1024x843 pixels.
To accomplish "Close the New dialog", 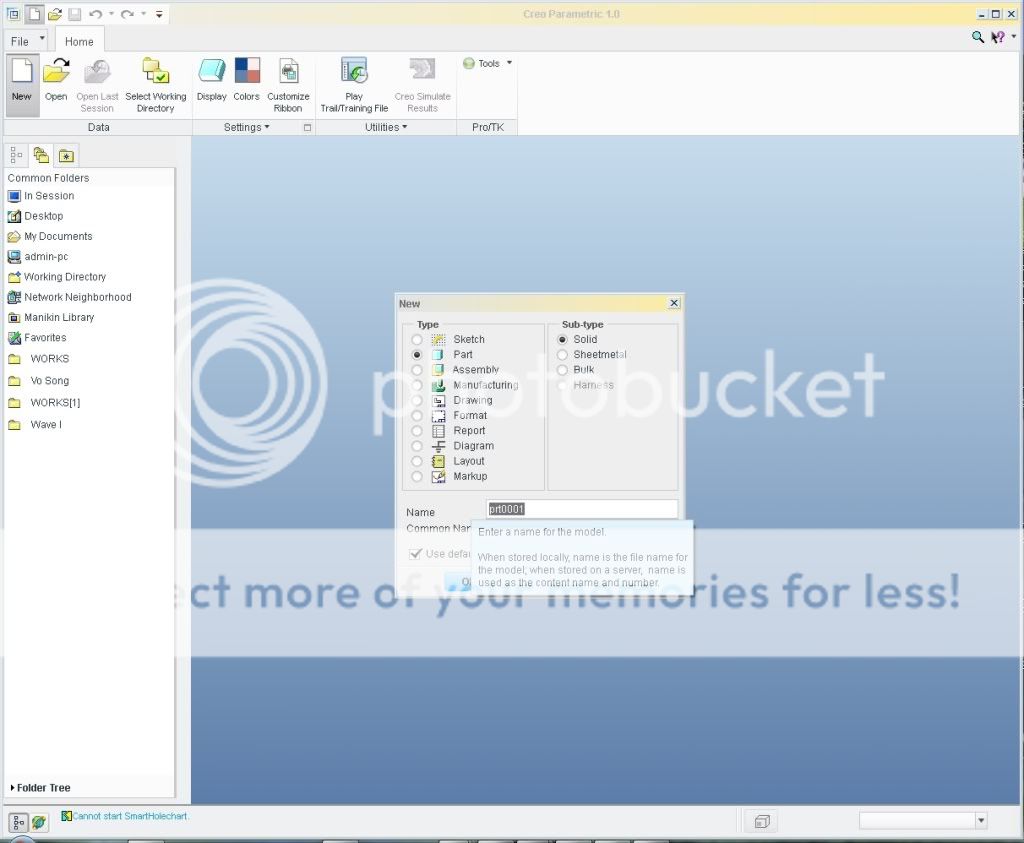I will tap(675, 303).
